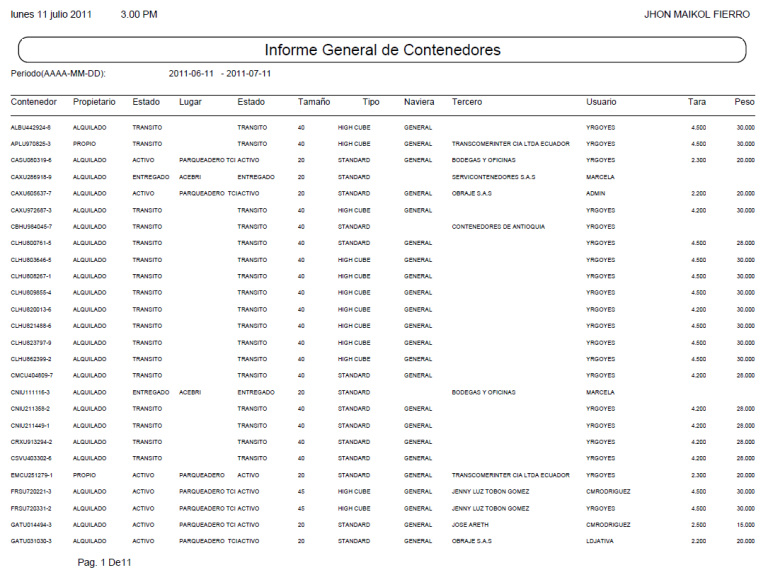Click the Tercero column header
The image size is (768, 575).
(467, 102)
